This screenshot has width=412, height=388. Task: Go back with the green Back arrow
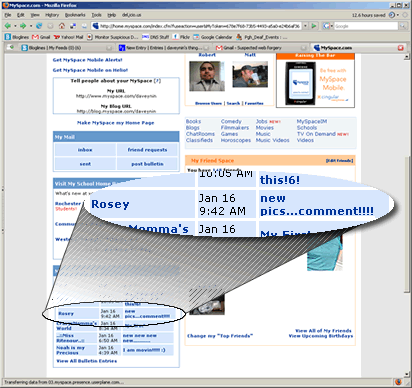[x=8, y=26]
